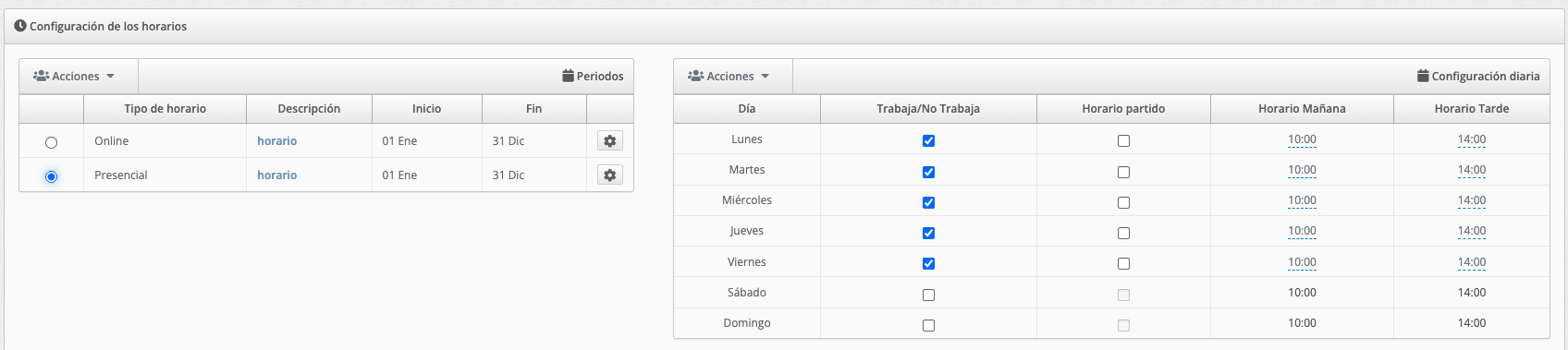Open gear settings for Presencial schedule
1568x350 pixels.
coord(609,175)
